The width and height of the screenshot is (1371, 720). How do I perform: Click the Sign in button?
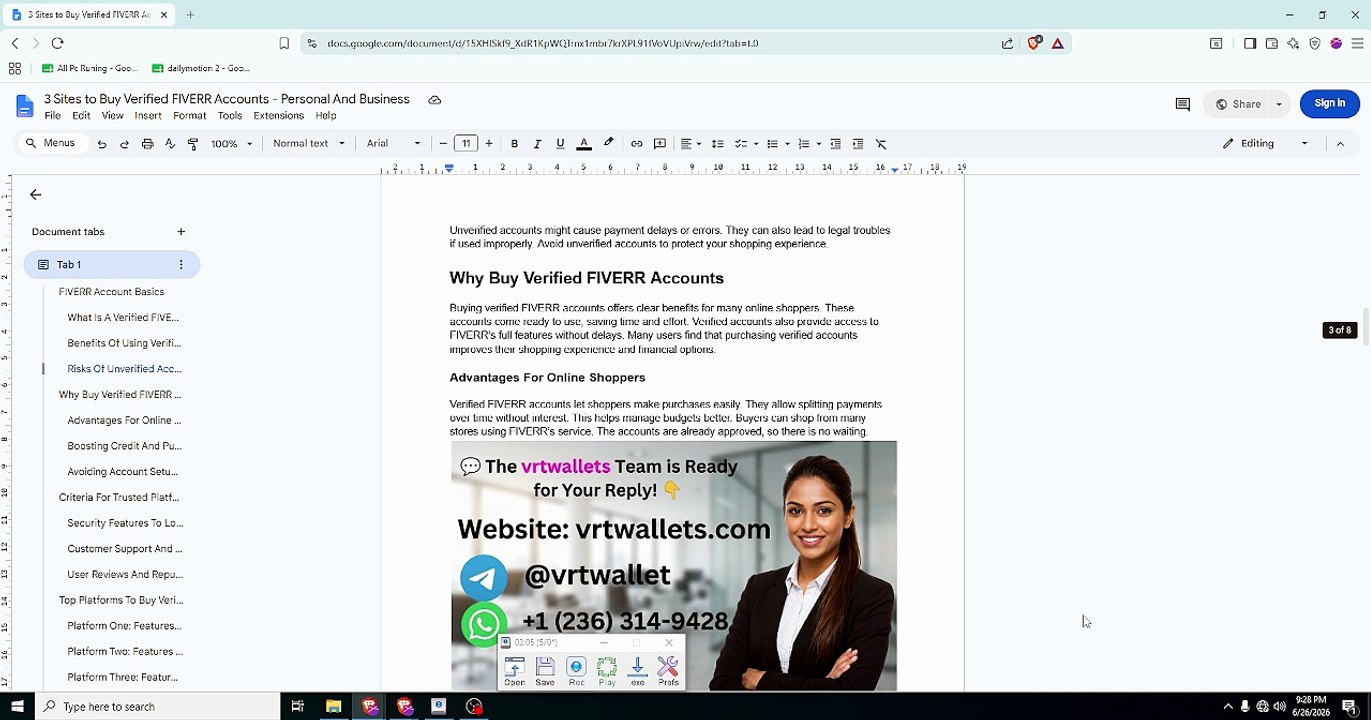[1329, 103]
